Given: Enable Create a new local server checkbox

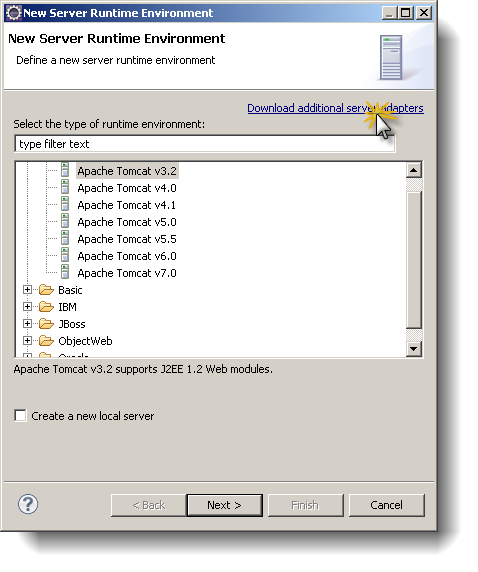Looking at the screenshot, I should [20, 415].
